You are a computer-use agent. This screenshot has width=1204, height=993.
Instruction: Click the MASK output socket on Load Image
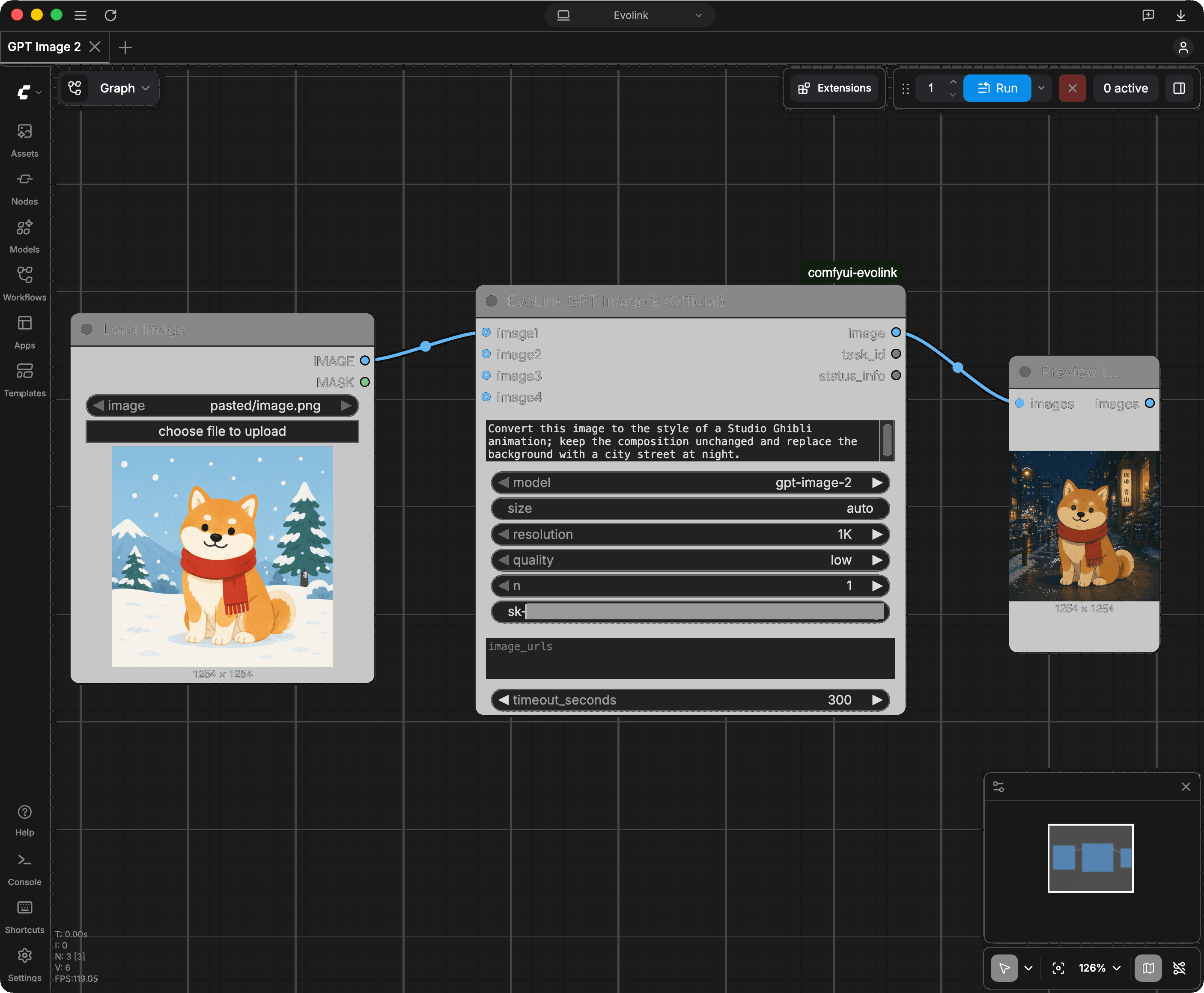[x=364, y=382]
